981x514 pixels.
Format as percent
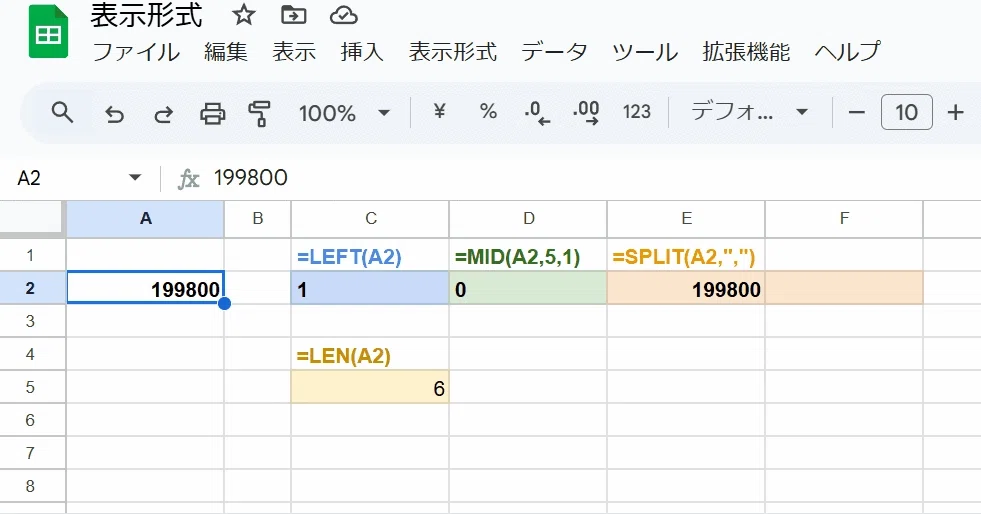(488, 112)
